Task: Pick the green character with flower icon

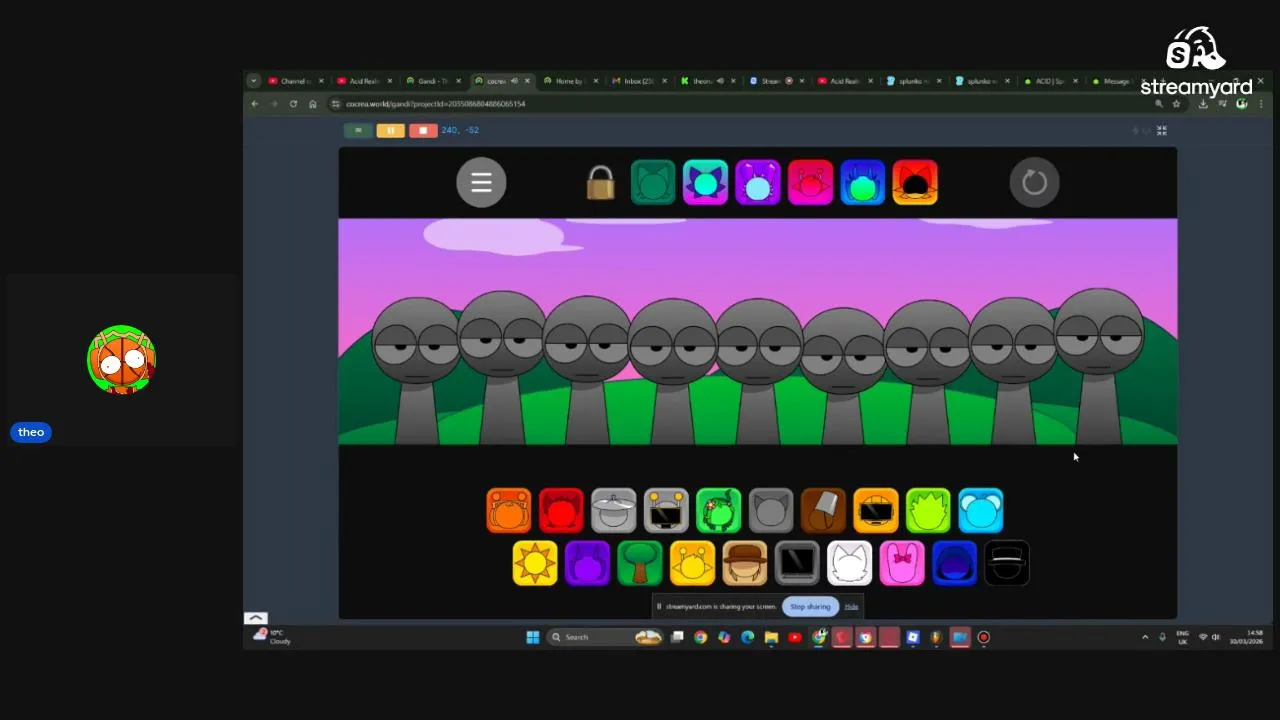Action: pos(718,510)
